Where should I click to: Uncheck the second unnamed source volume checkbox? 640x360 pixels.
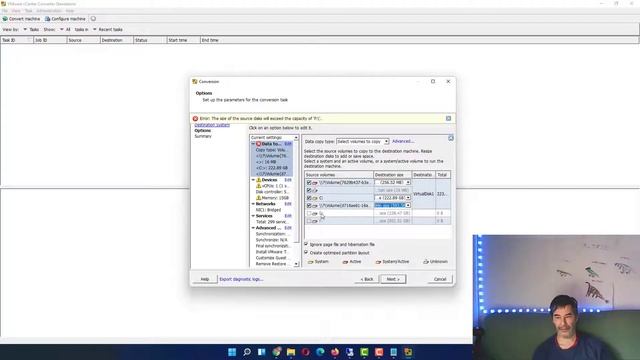309,190
